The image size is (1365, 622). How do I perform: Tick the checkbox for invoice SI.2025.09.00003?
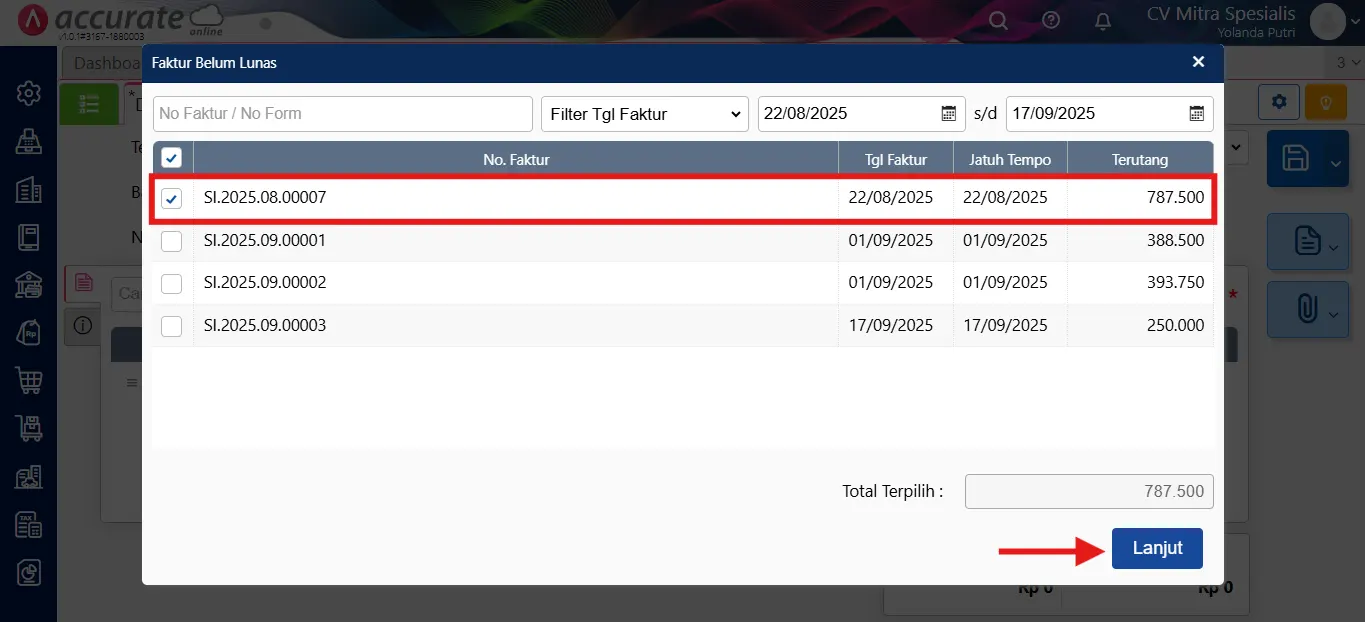[x=172, y=326]
